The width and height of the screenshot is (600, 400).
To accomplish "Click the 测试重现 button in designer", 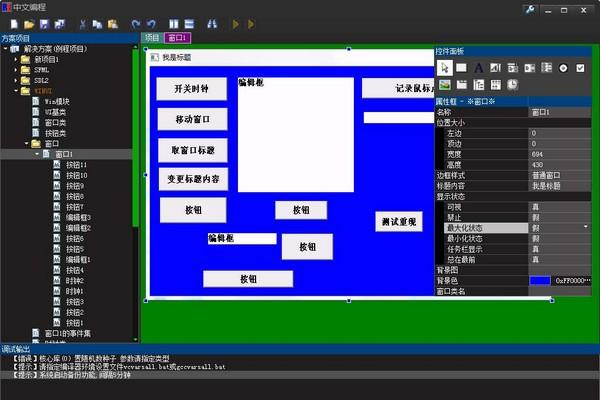I will pos(399,222).
